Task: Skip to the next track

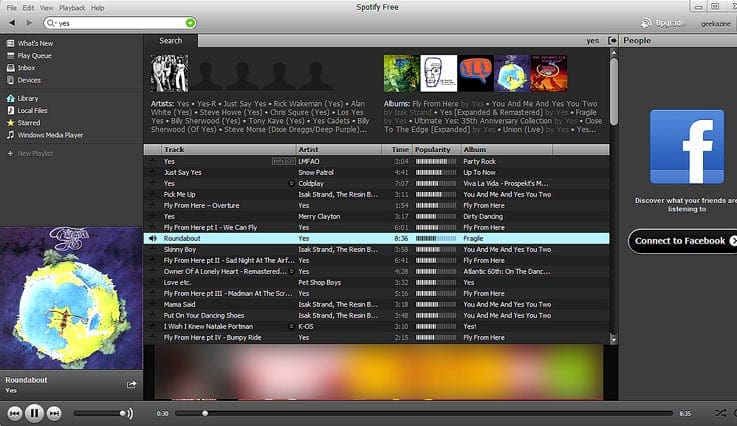Action: point(54,413)
